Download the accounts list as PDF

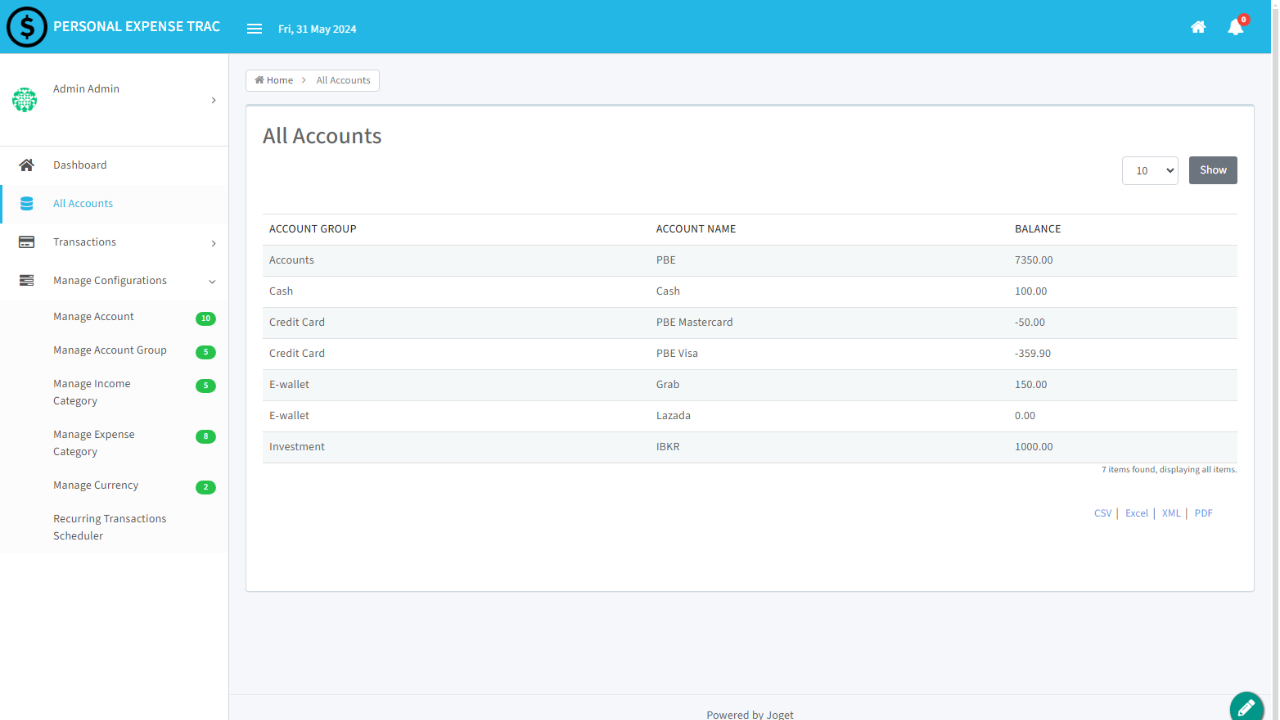tap(1203, 513)
